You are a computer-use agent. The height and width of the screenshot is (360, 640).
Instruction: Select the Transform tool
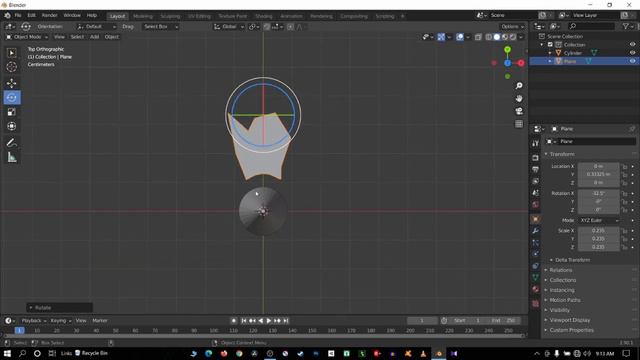pyautogui.click(x=11, y=126)
